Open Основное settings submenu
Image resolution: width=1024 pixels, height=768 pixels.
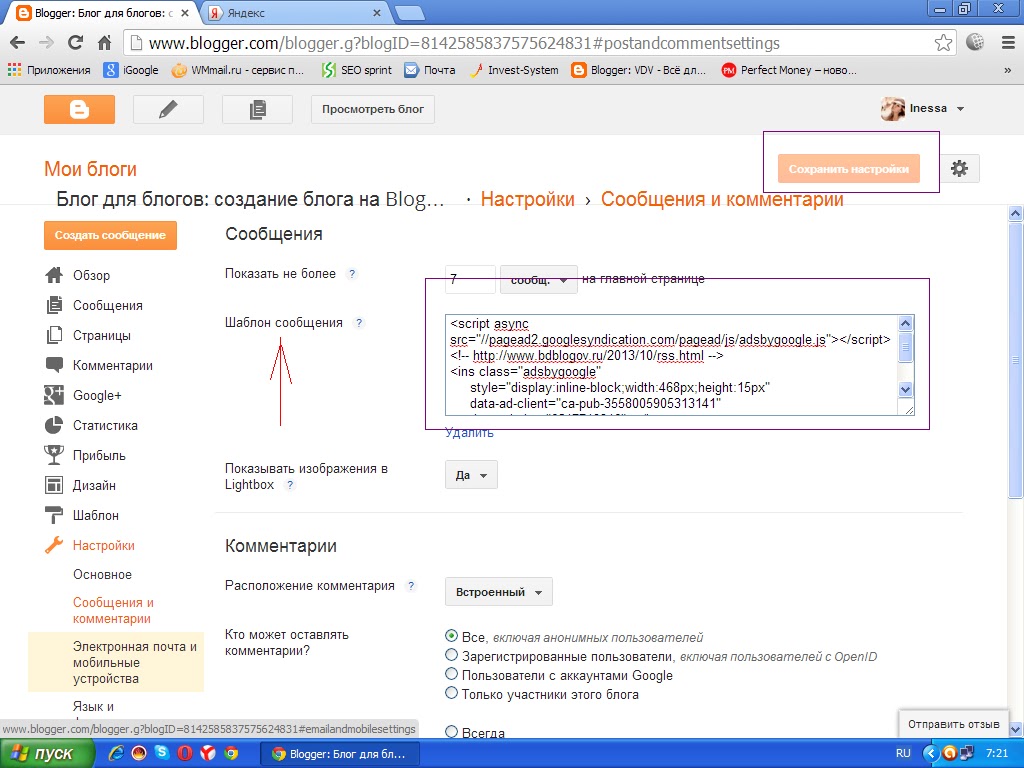(x=103, y=575)
